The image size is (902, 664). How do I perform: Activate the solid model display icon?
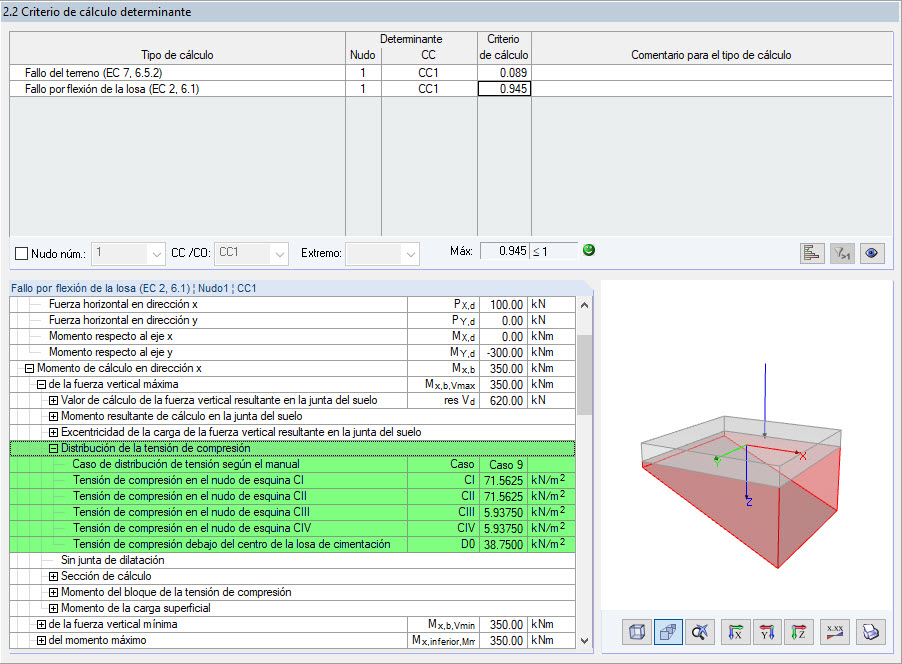[x=668, y=632]
